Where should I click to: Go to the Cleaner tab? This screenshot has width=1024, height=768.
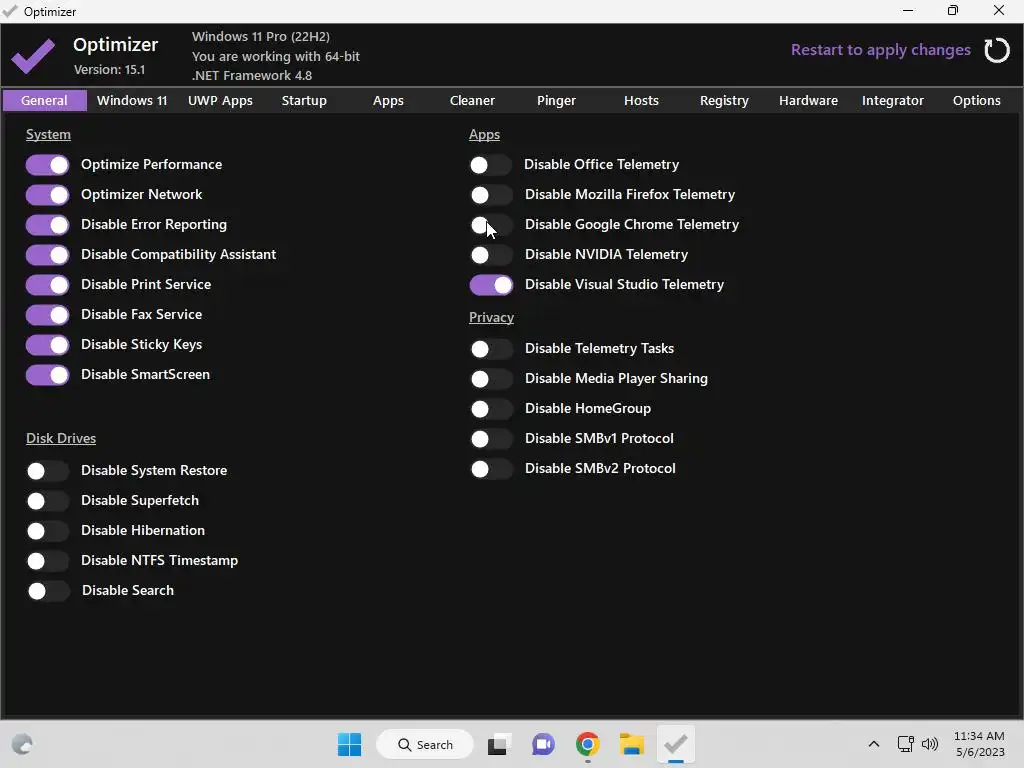click(x=472, y=101)
